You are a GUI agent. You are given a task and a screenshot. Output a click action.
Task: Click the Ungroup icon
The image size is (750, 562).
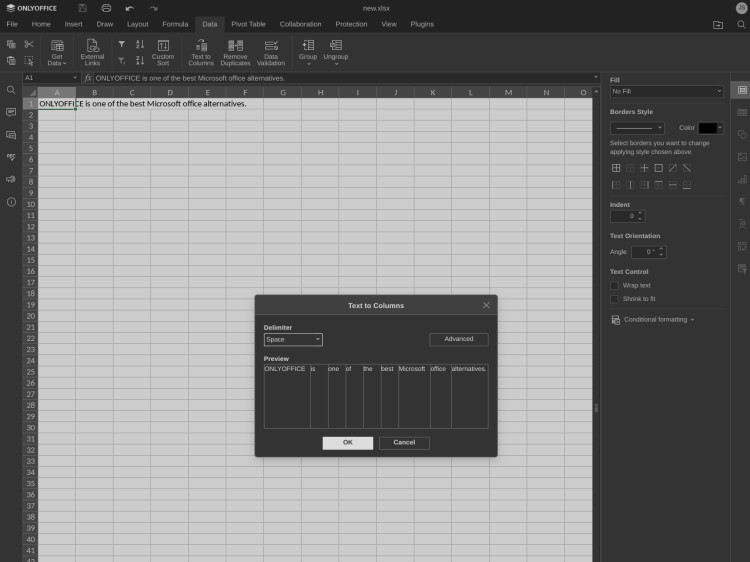coord(336,45)
